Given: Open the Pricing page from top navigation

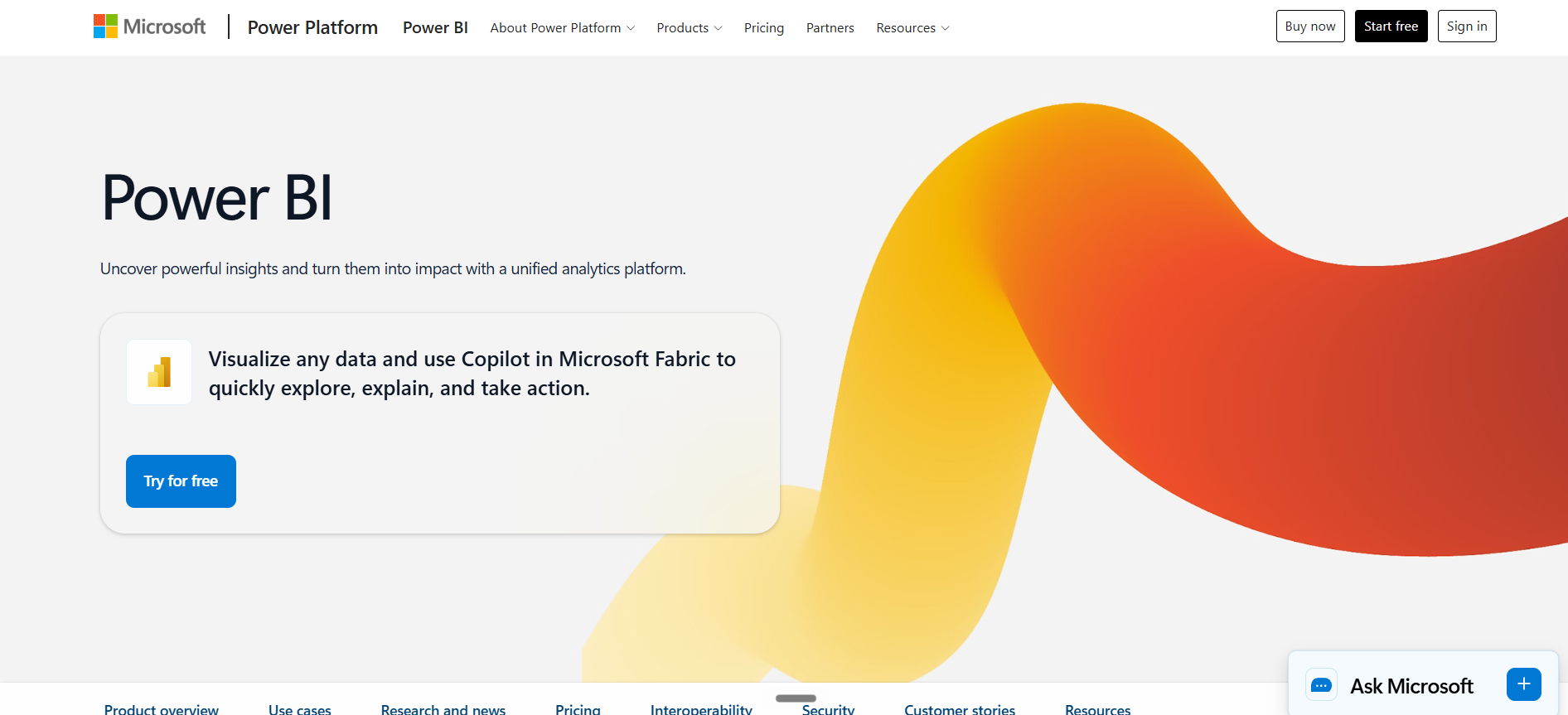Looking at the screenshot, I should pyautogui.click(x=763, y=27).
